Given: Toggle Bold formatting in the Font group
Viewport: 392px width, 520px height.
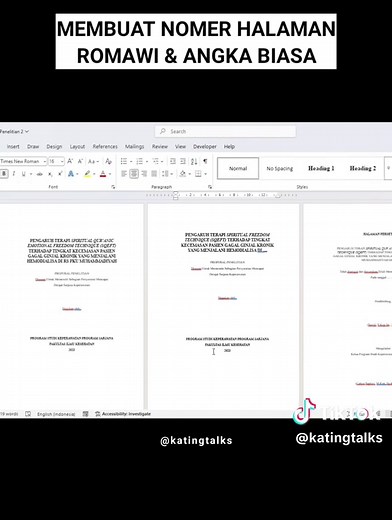Looking at the screenshot, I should pos(4,174).
